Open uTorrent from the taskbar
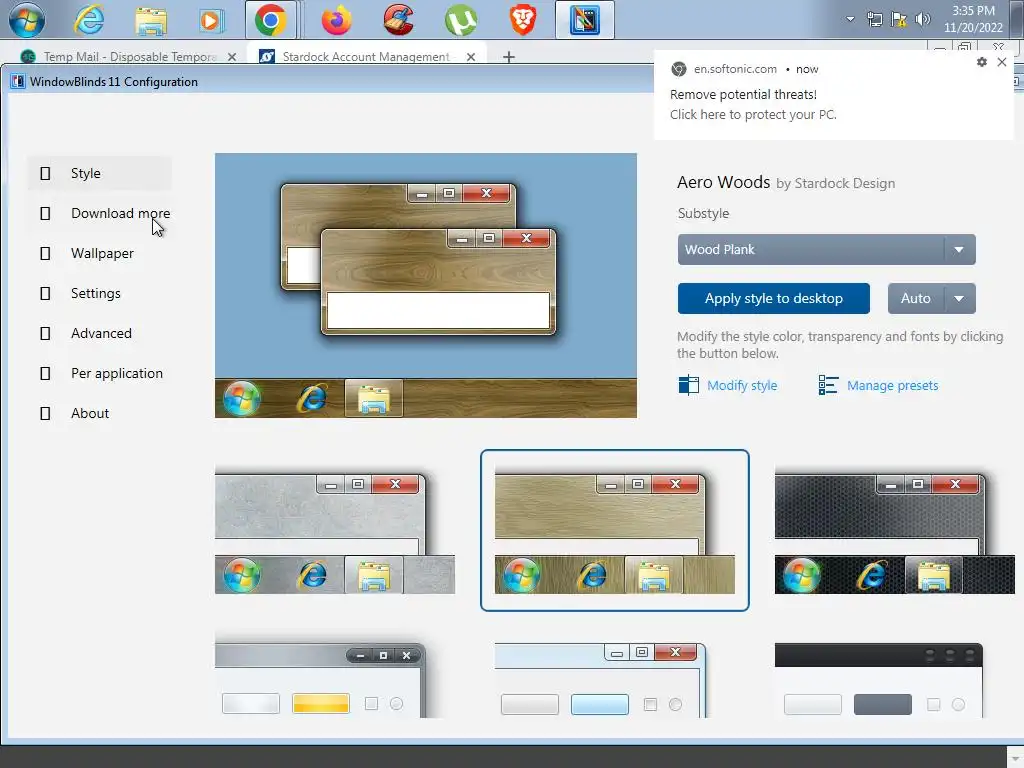The height and width of the screenshot is (768, 1024). pos(461,20)
